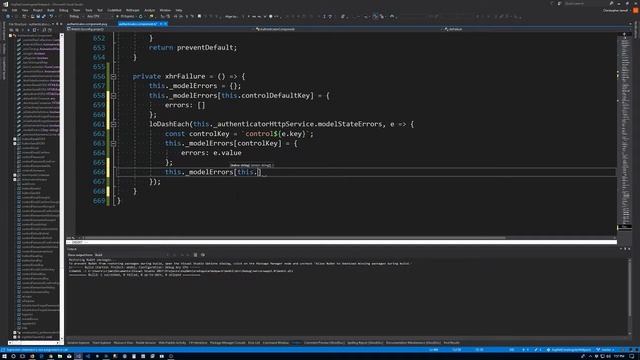Click 'return preventDefault;' on line 653
Image resolution: width=640 pixels, height=360 pixels.
click(193, 48)
